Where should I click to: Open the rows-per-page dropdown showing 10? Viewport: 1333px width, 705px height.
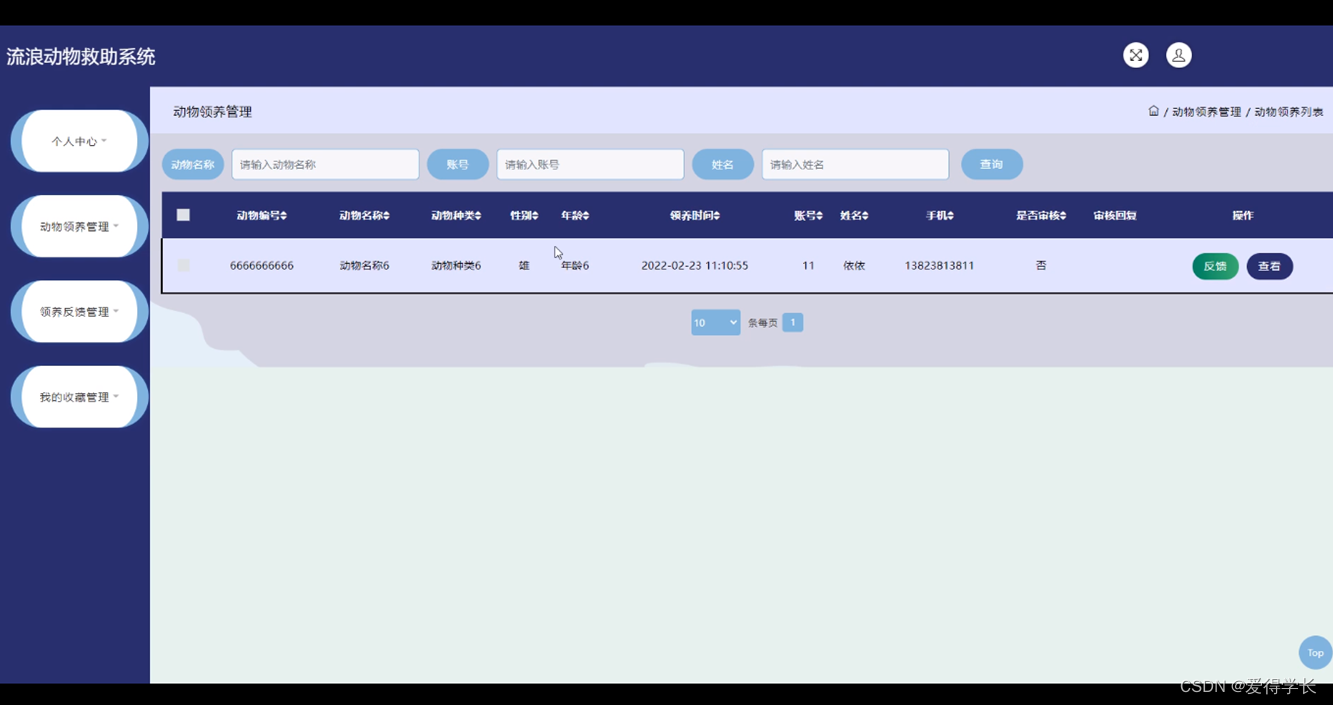point(715,322)
